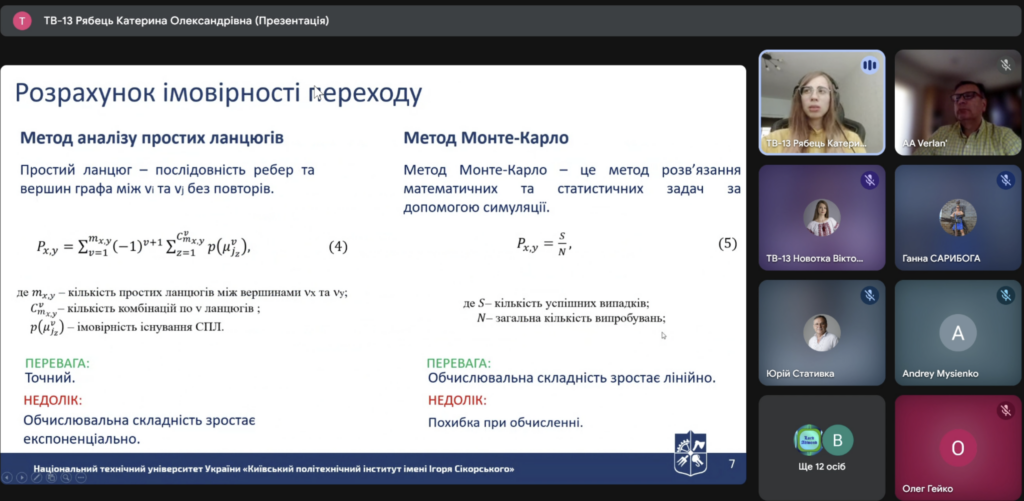Click name label 'Юрій Стативка'
Screen dimensions: 1024x501
800,374
